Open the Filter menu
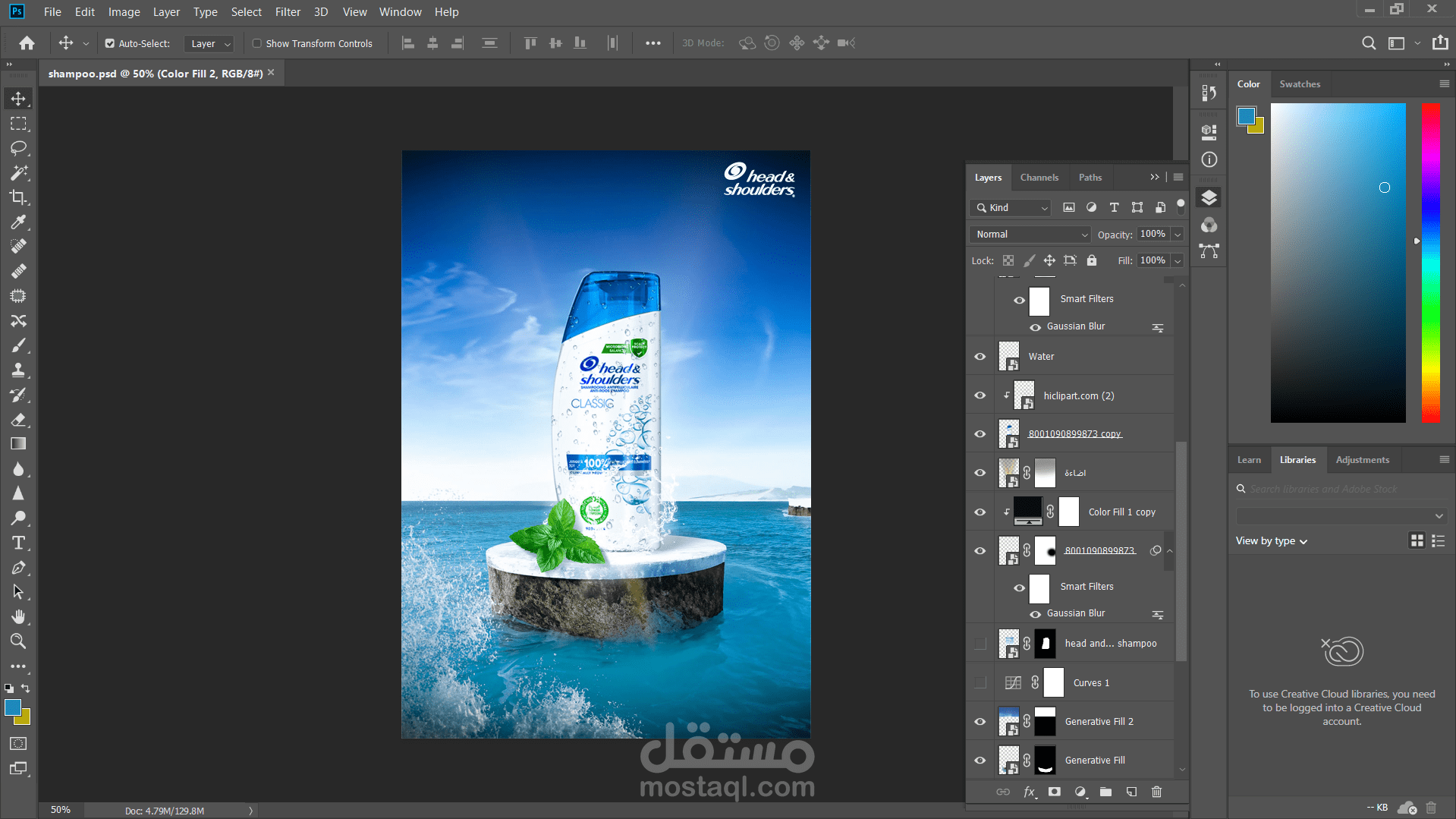Image resolution: width=1456 pixels, height=819 pixels. (x=288, y=12)
